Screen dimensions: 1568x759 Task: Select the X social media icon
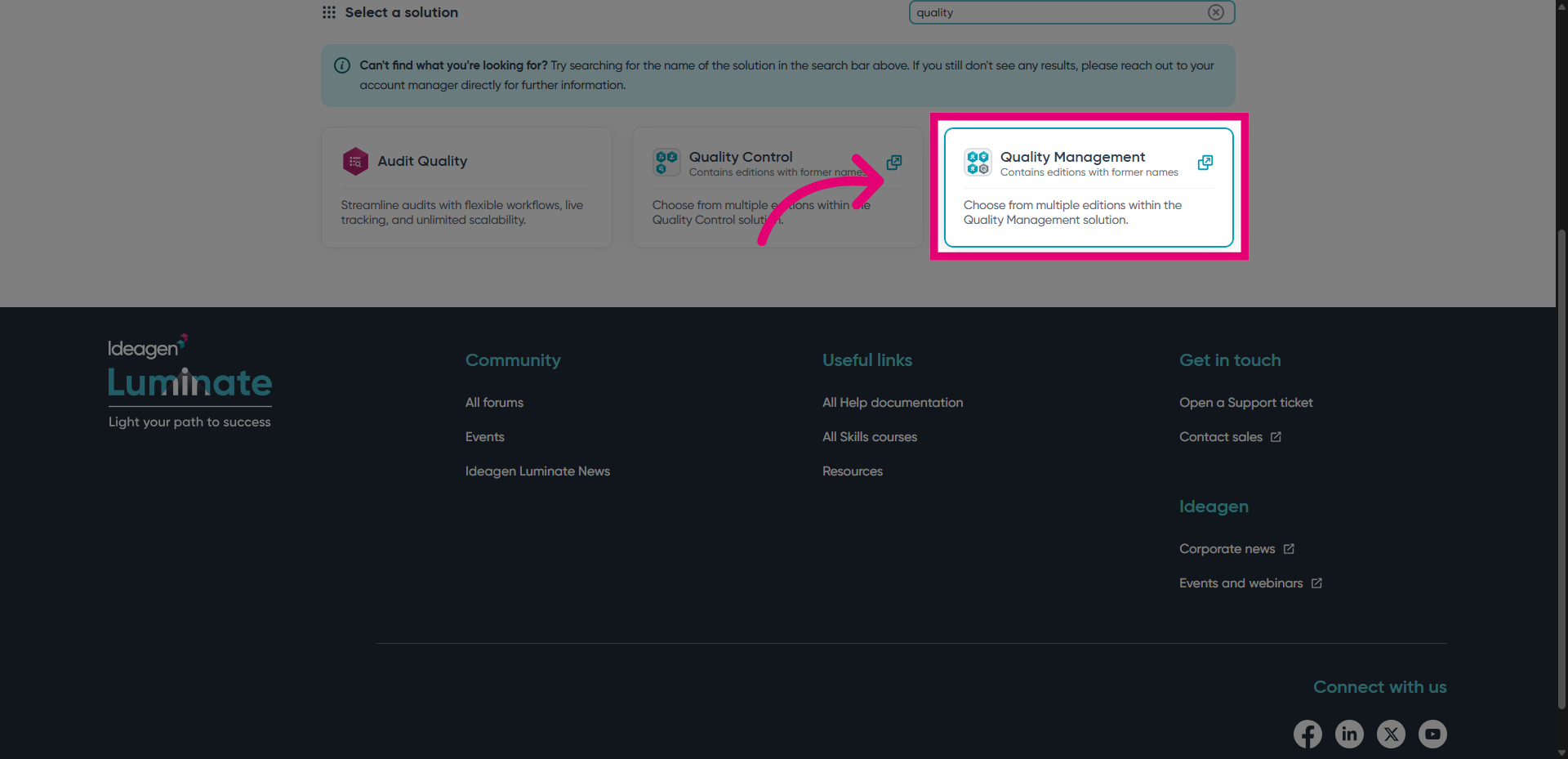1391,734
